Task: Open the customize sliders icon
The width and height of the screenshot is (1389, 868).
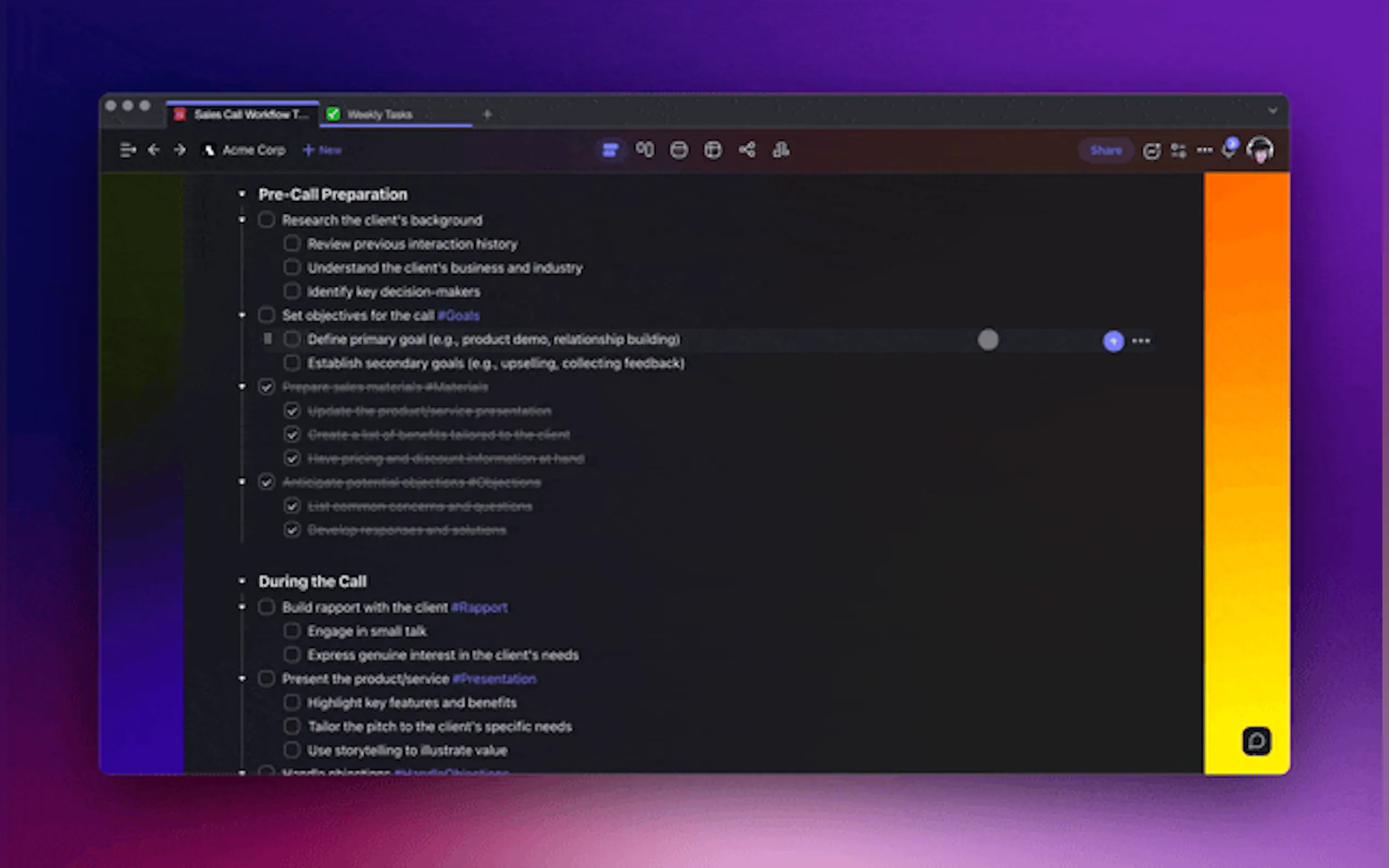Action: 1179,151
